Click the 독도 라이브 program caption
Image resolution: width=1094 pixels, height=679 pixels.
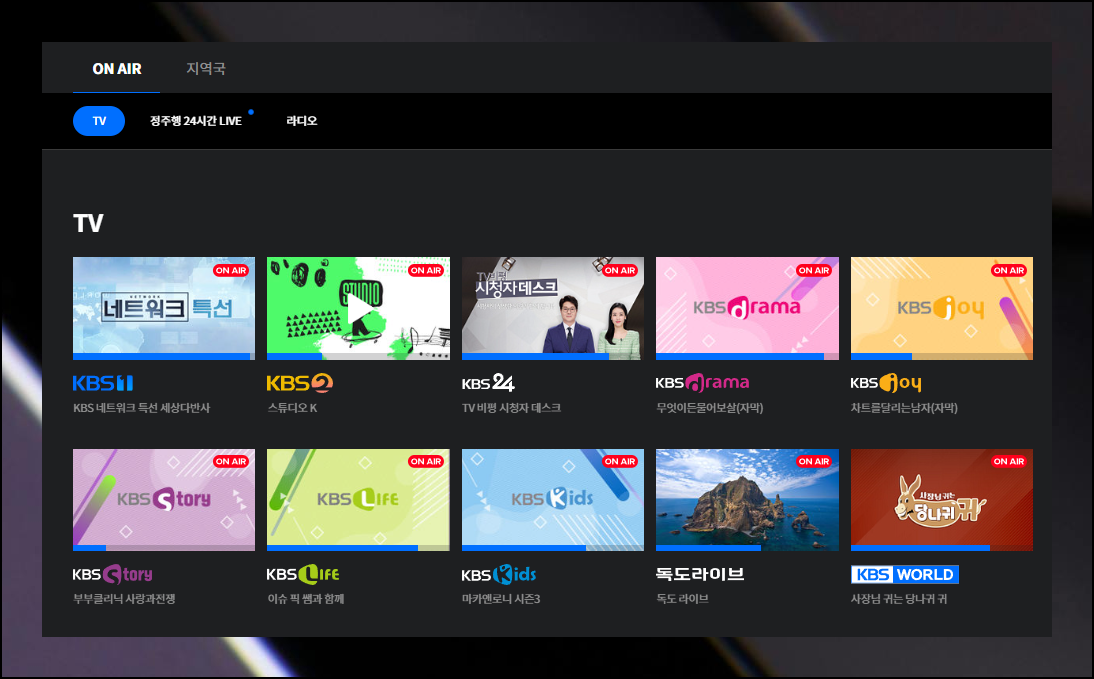(x=682, y=599)
